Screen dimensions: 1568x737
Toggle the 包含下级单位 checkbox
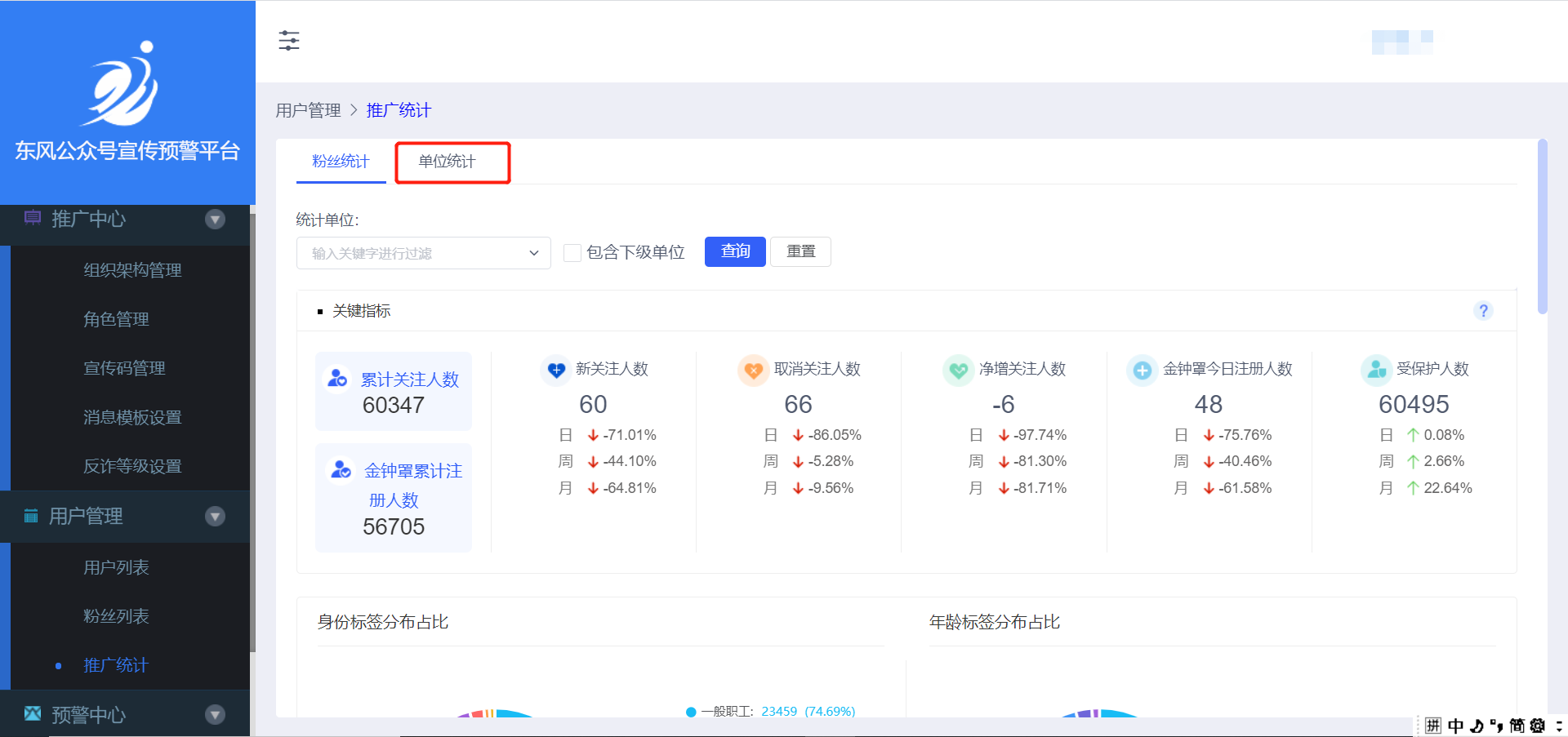tap(572, 253)
